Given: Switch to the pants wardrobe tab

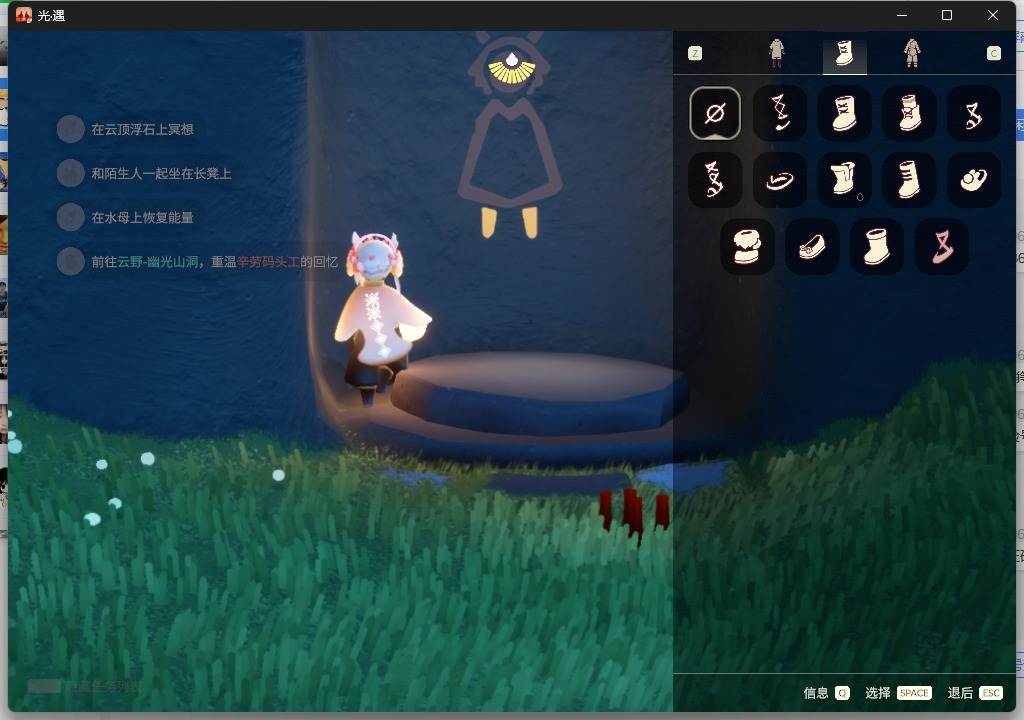Looking at the screenshot, I should tap(776, 53).
